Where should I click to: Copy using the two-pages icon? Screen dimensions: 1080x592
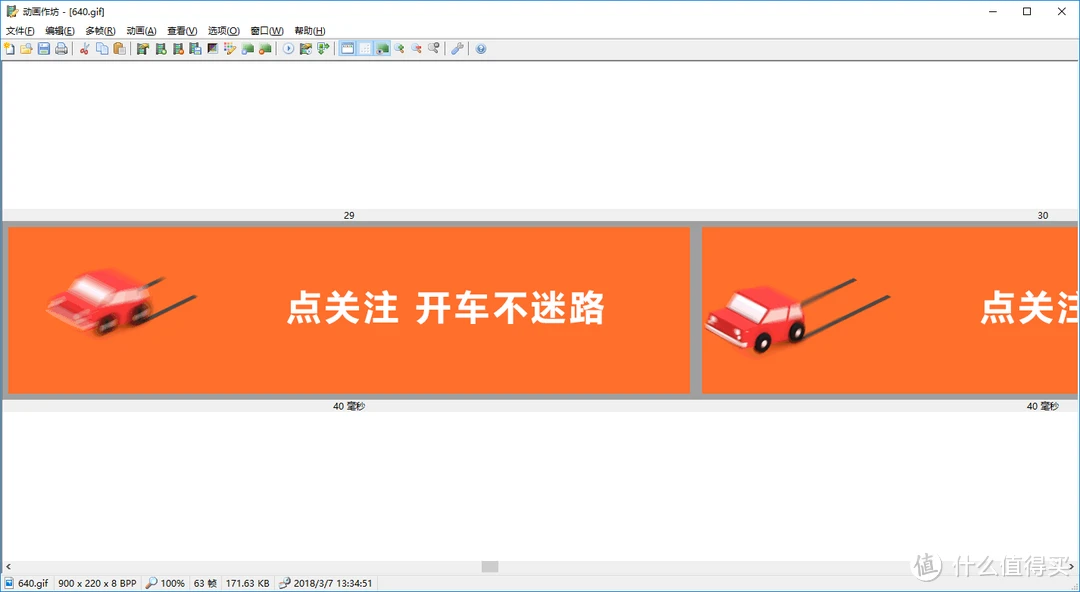[102, 49]
